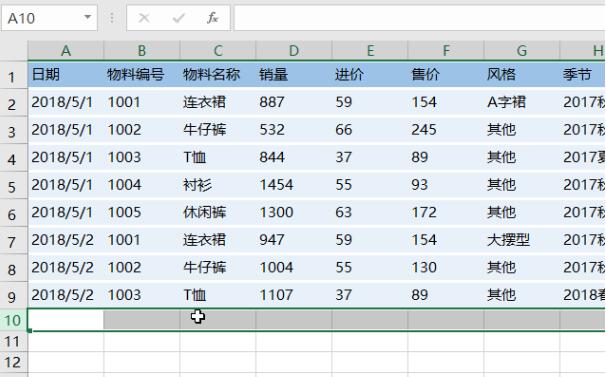Select date cell in row 9

click(66, 295)
